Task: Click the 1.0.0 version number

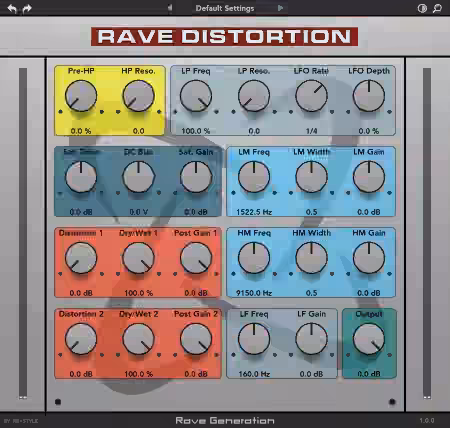Action: pyautogui.click(x=427, y=421)
